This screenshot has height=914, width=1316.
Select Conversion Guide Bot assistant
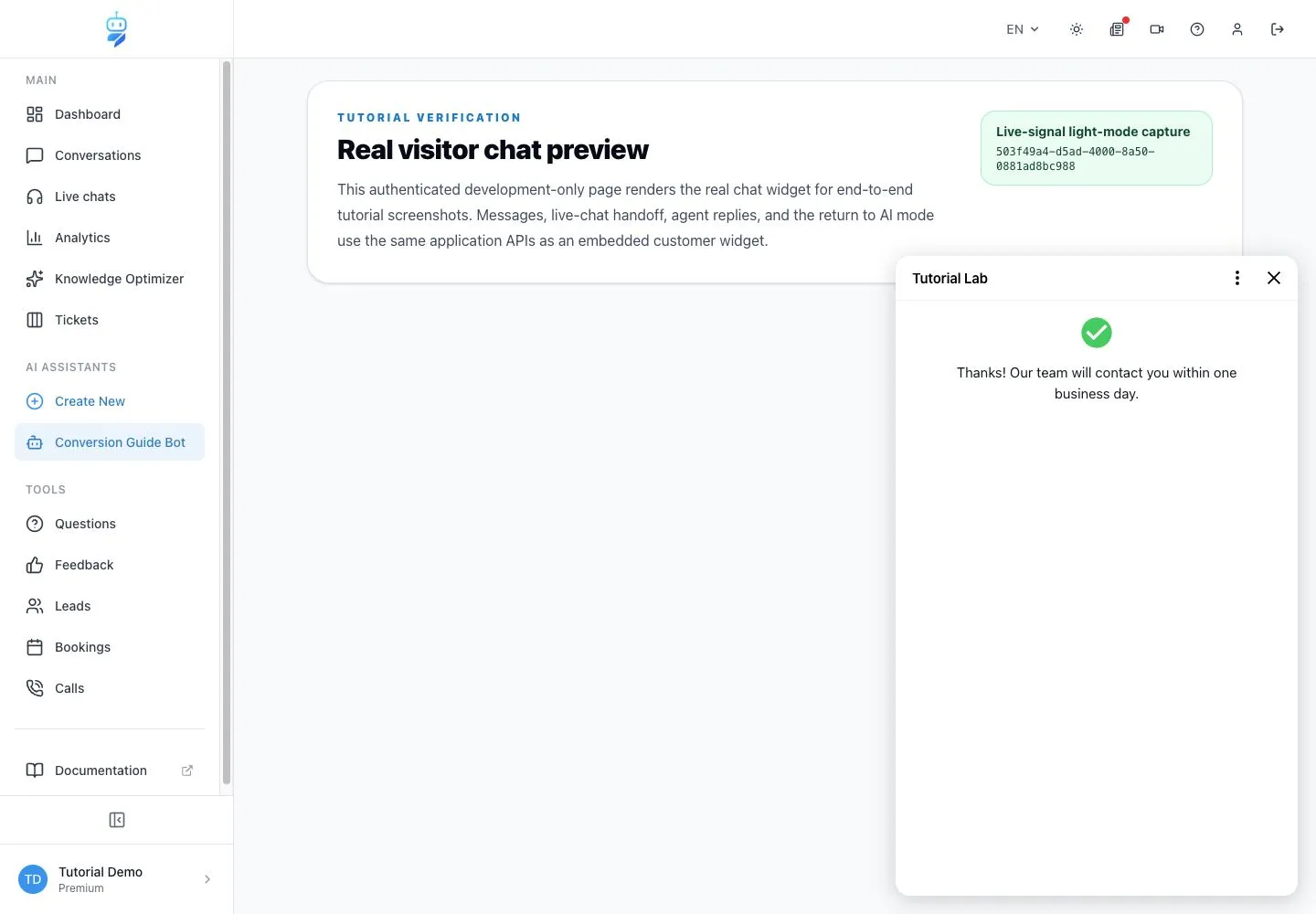[110, 442]
